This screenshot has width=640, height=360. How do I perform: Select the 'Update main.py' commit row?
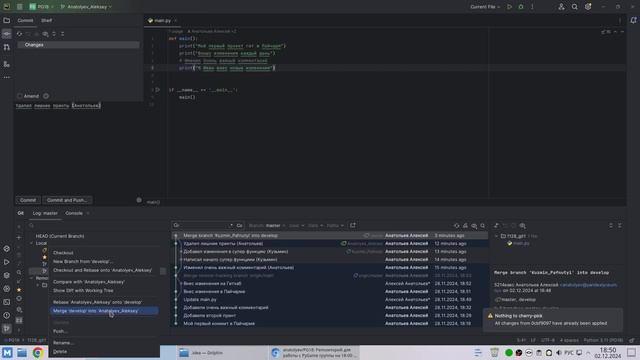(329, 299)
